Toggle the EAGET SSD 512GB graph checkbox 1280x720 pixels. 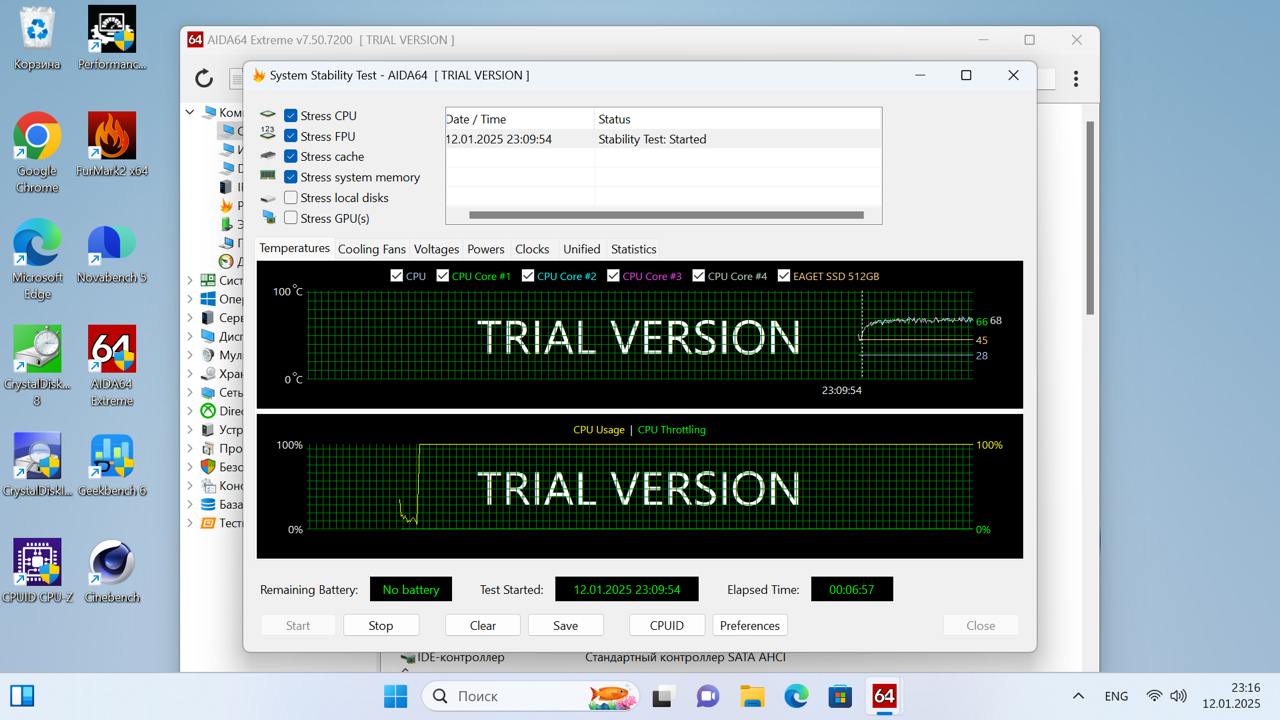coord(784,276)
